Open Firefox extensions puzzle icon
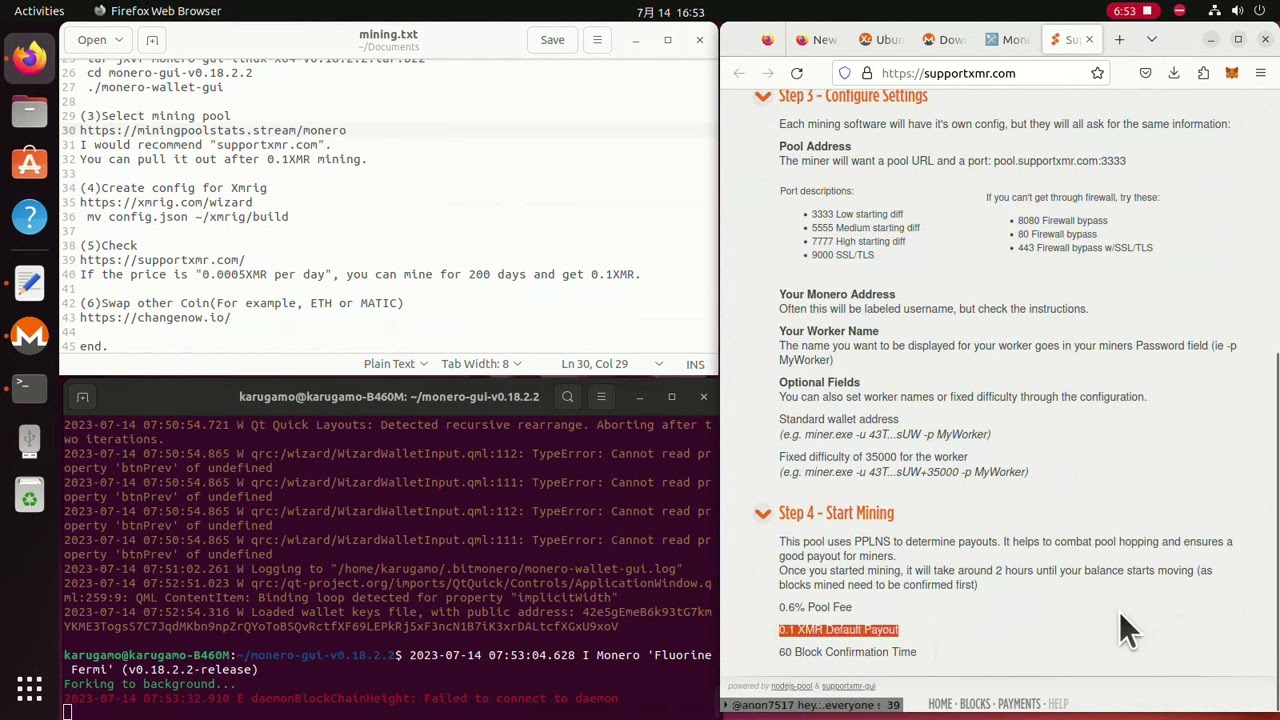 tap(1203, 73)
